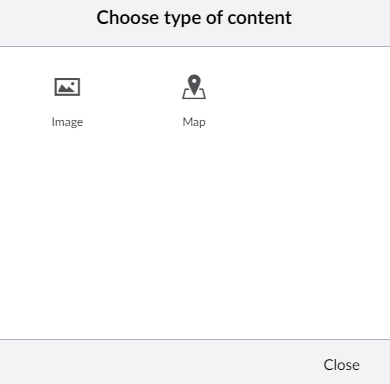Select the Image content type icon

click(x=67, y=87)
